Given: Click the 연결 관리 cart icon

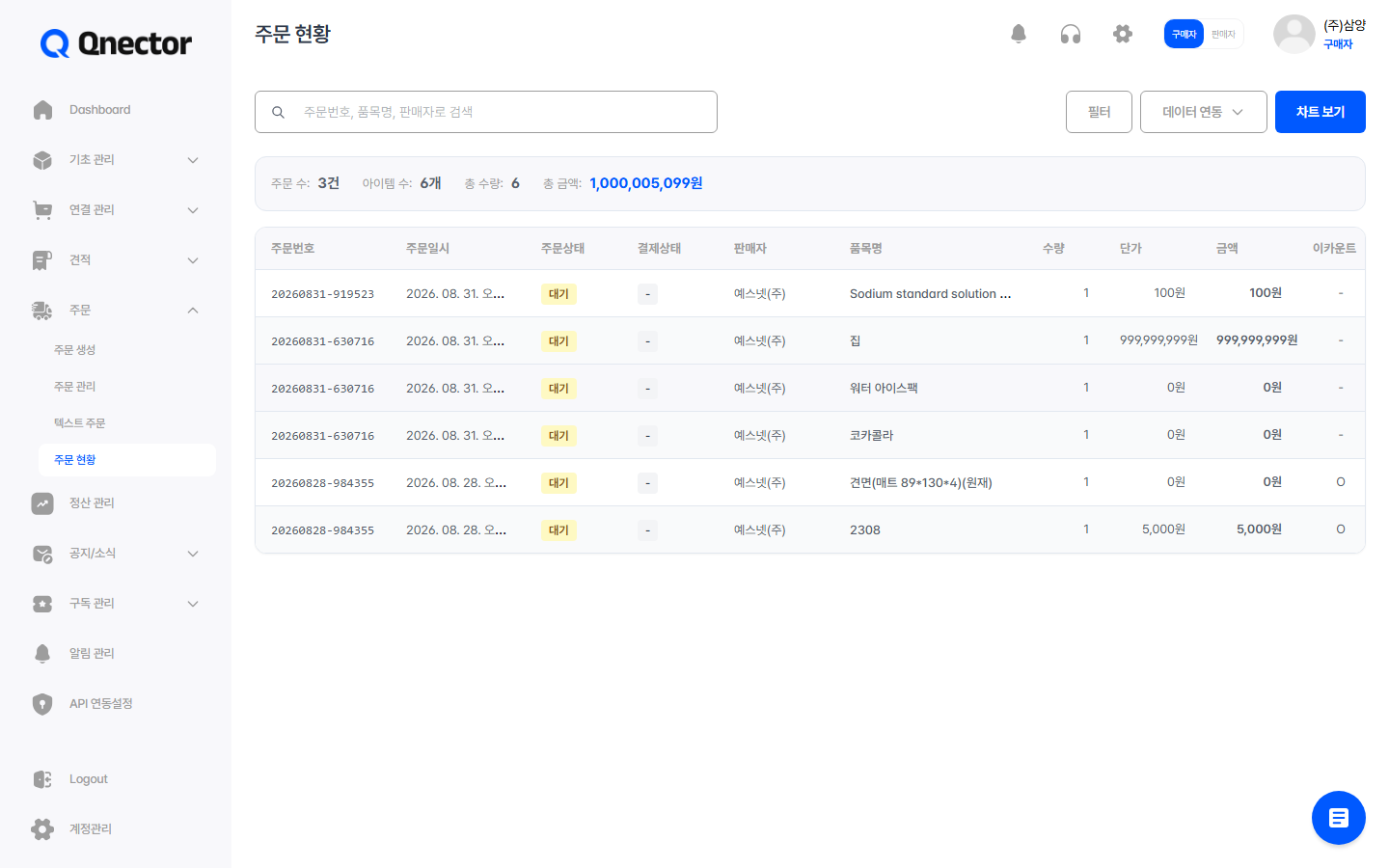Looking at the screenshot, I should (x=42, y=210).
